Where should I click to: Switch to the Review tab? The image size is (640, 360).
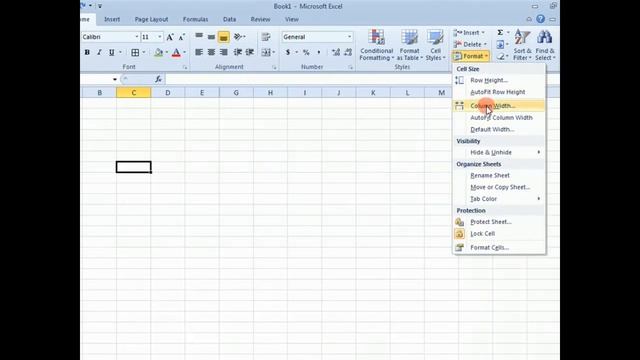[x=260, y=19]
